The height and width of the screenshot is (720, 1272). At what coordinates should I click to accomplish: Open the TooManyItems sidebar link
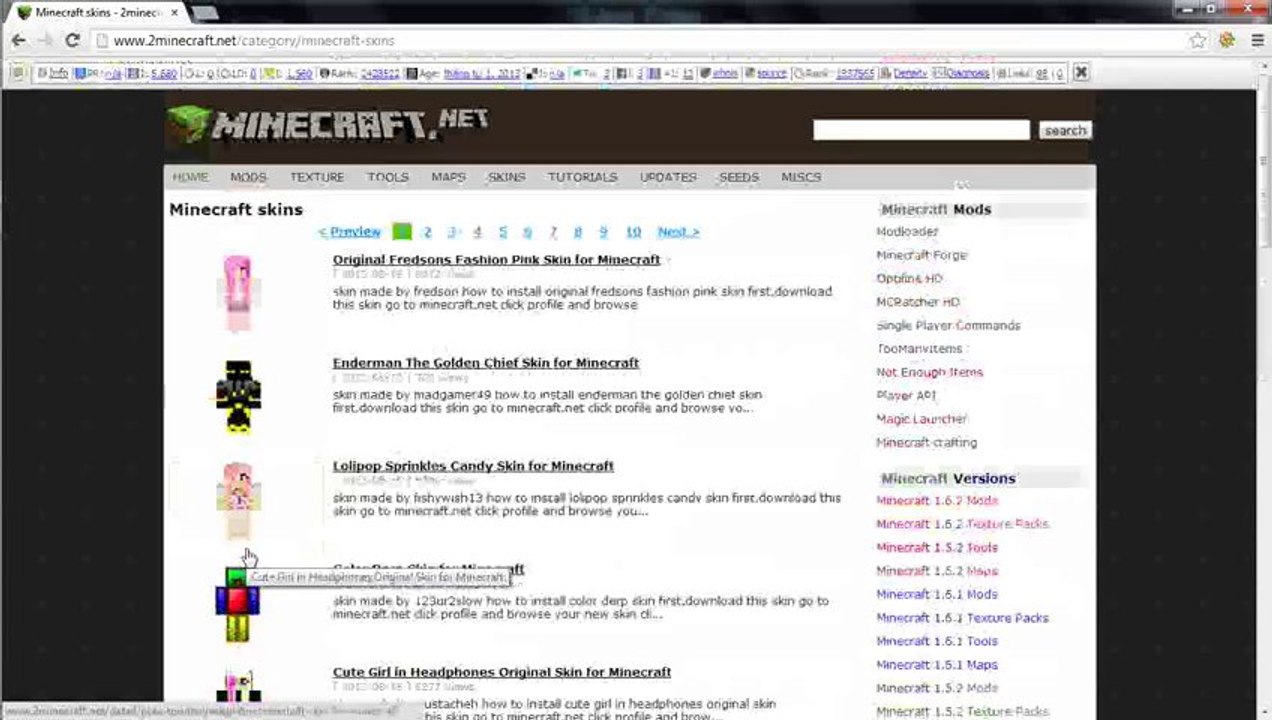point(919,349)
